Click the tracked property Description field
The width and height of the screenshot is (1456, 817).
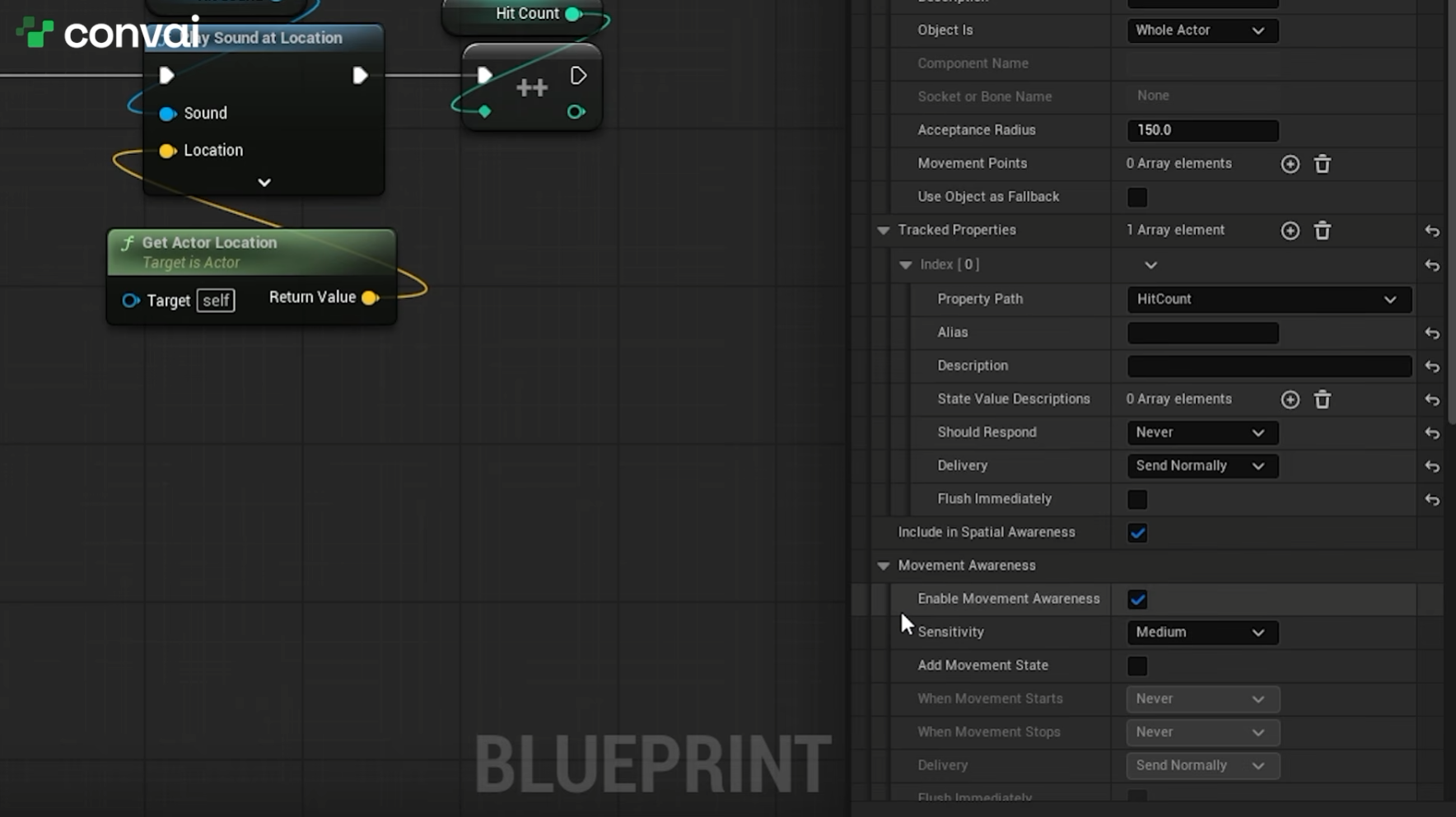coord(1269,366)
